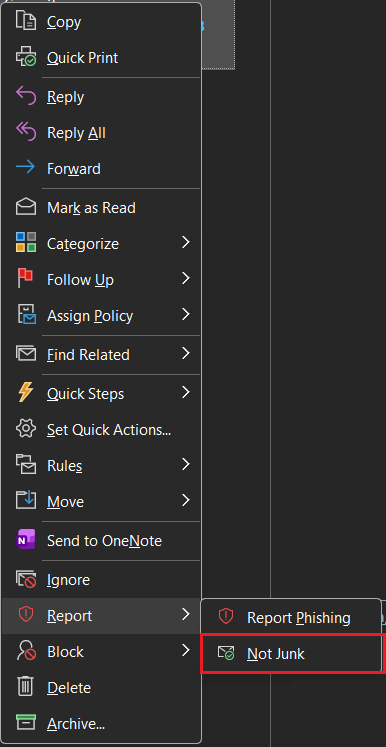Screen dimensions: 386x747
Task: Open Set Quick Actions option
Action: click(101, 430)
